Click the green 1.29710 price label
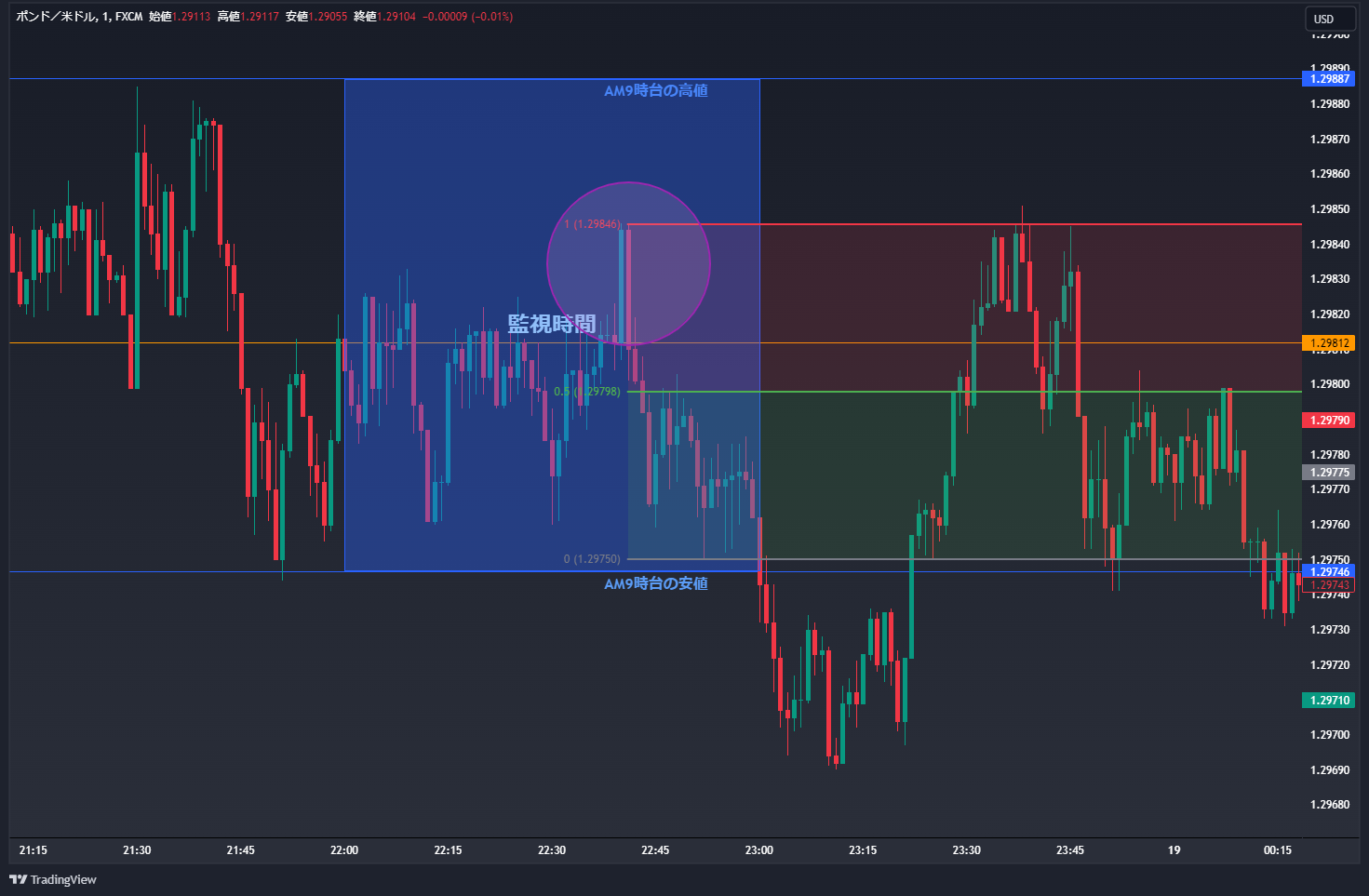1369x896 pixels. (1329, 700)
